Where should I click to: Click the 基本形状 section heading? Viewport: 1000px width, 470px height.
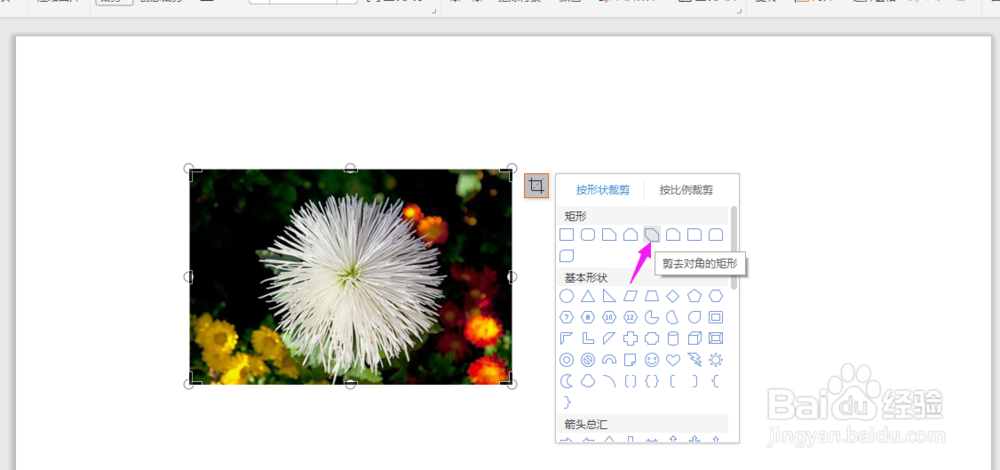pos(586,278)
